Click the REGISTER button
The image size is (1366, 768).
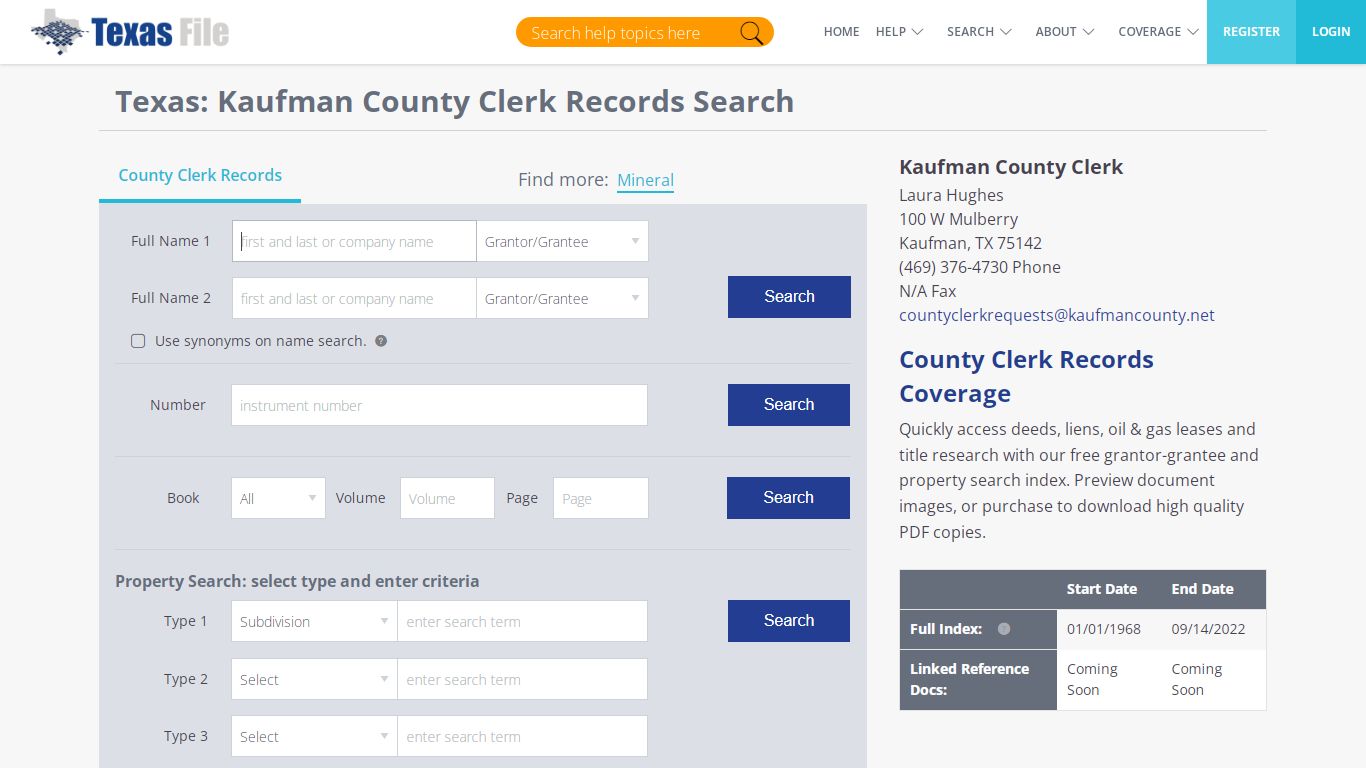pyautogui.click(x=1251, y=32)
